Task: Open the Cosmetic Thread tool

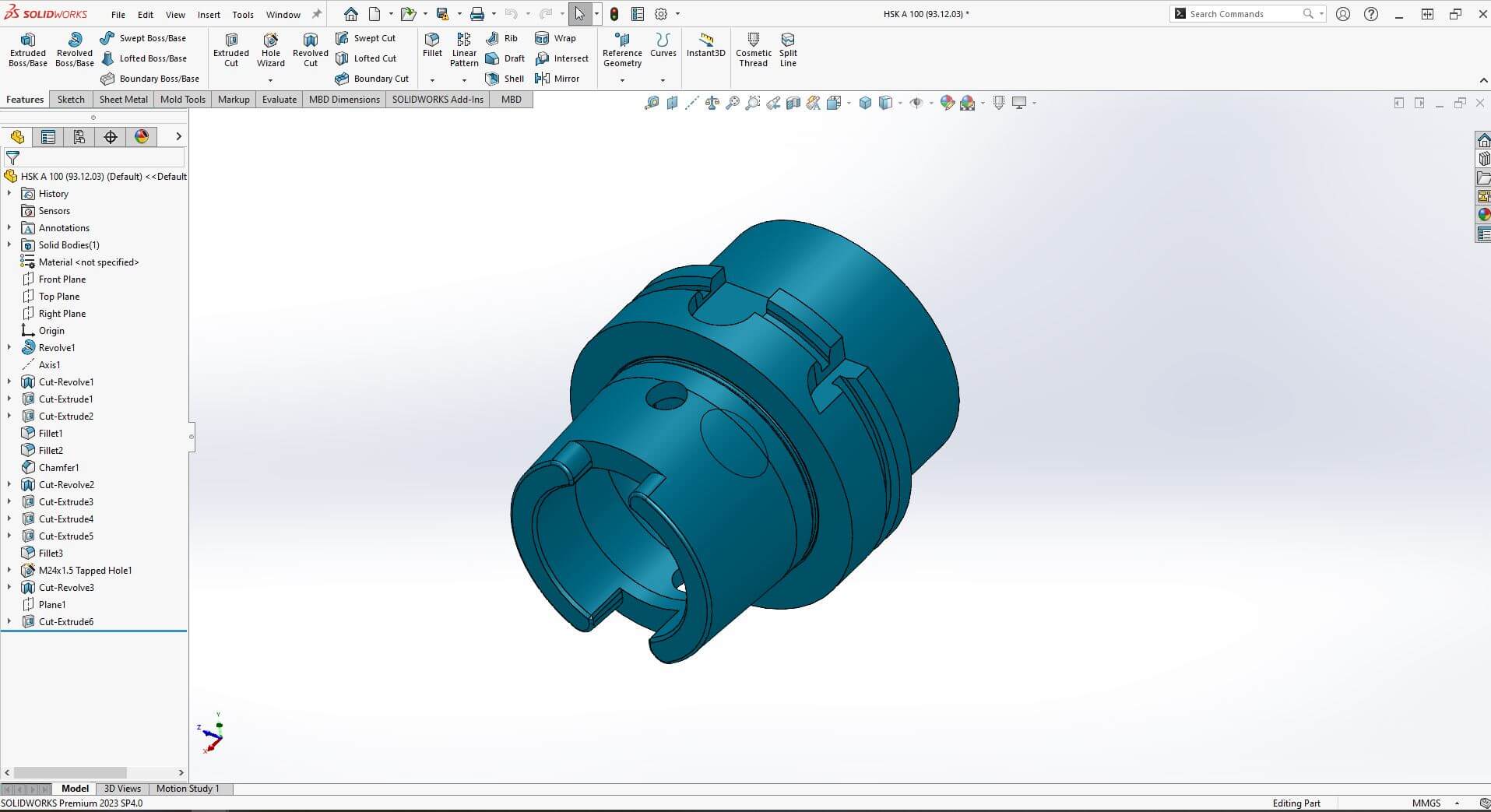Action: [753, 50]
